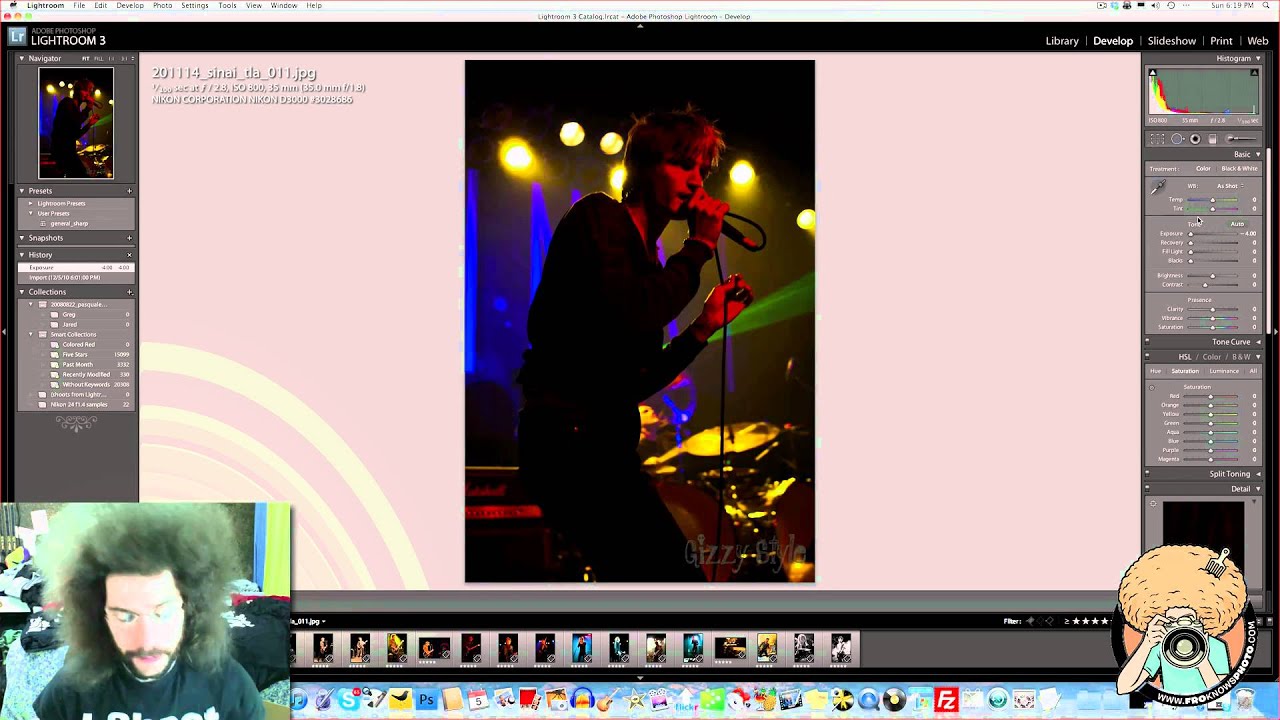Screen dimensions: 1280x720
Task: Toggle the HSL panel on/off switch
Action: 1147,357
